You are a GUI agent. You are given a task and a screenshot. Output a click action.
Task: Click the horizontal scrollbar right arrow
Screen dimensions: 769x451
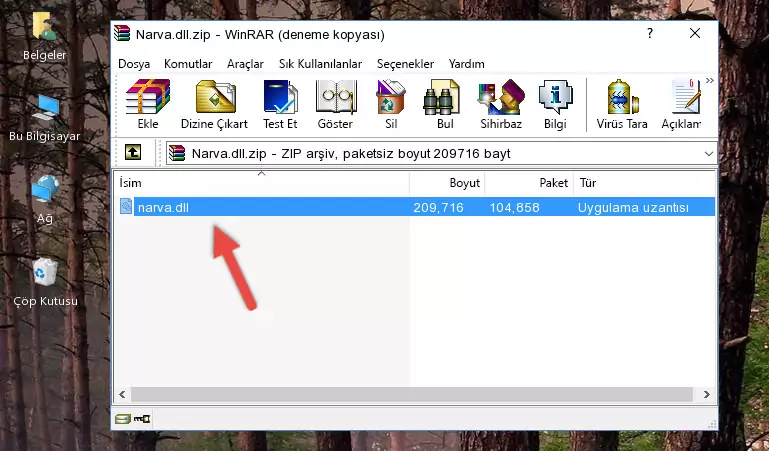click(706, 394)
